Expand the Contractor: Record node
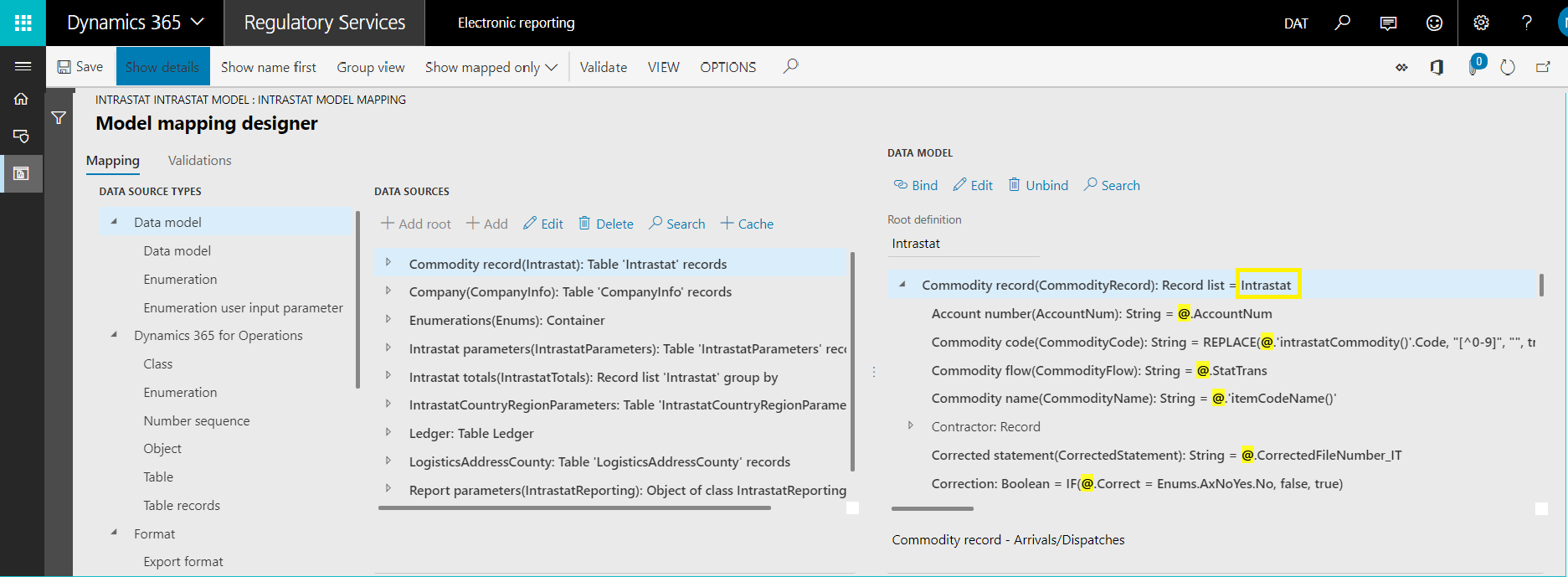 click(x=911, y=426)
